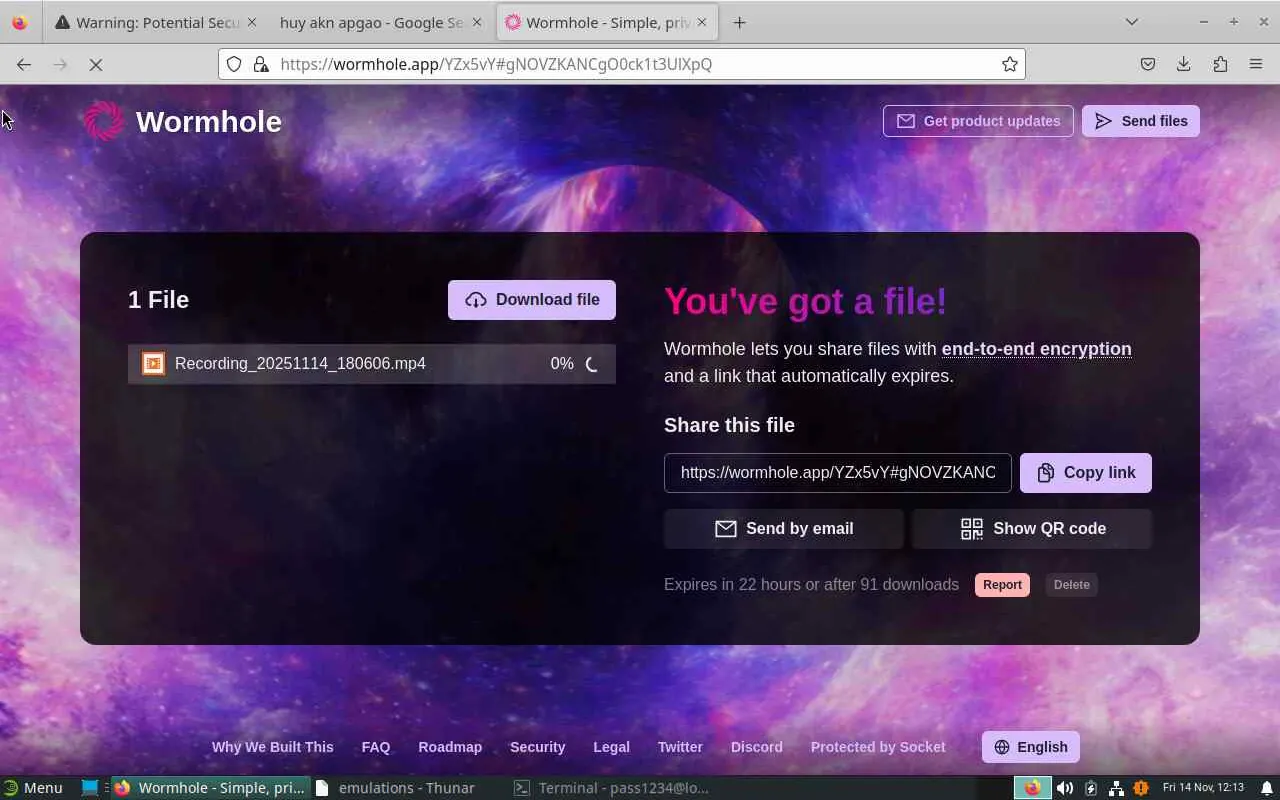
Task: Go forward with the toolbar arrow
Action: [x=60, y=64]
